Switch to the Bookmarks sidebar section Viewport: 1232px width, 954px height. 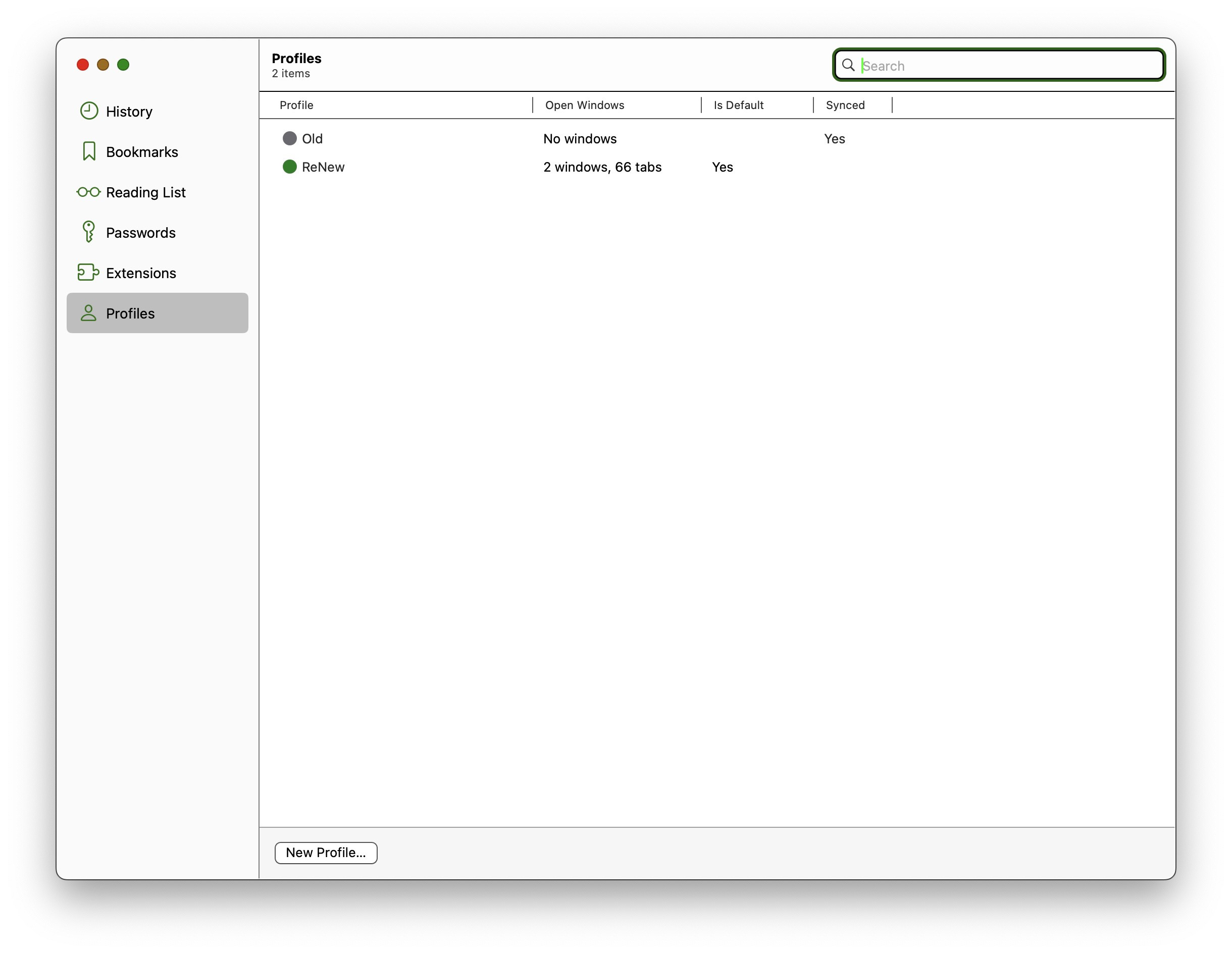142,152
